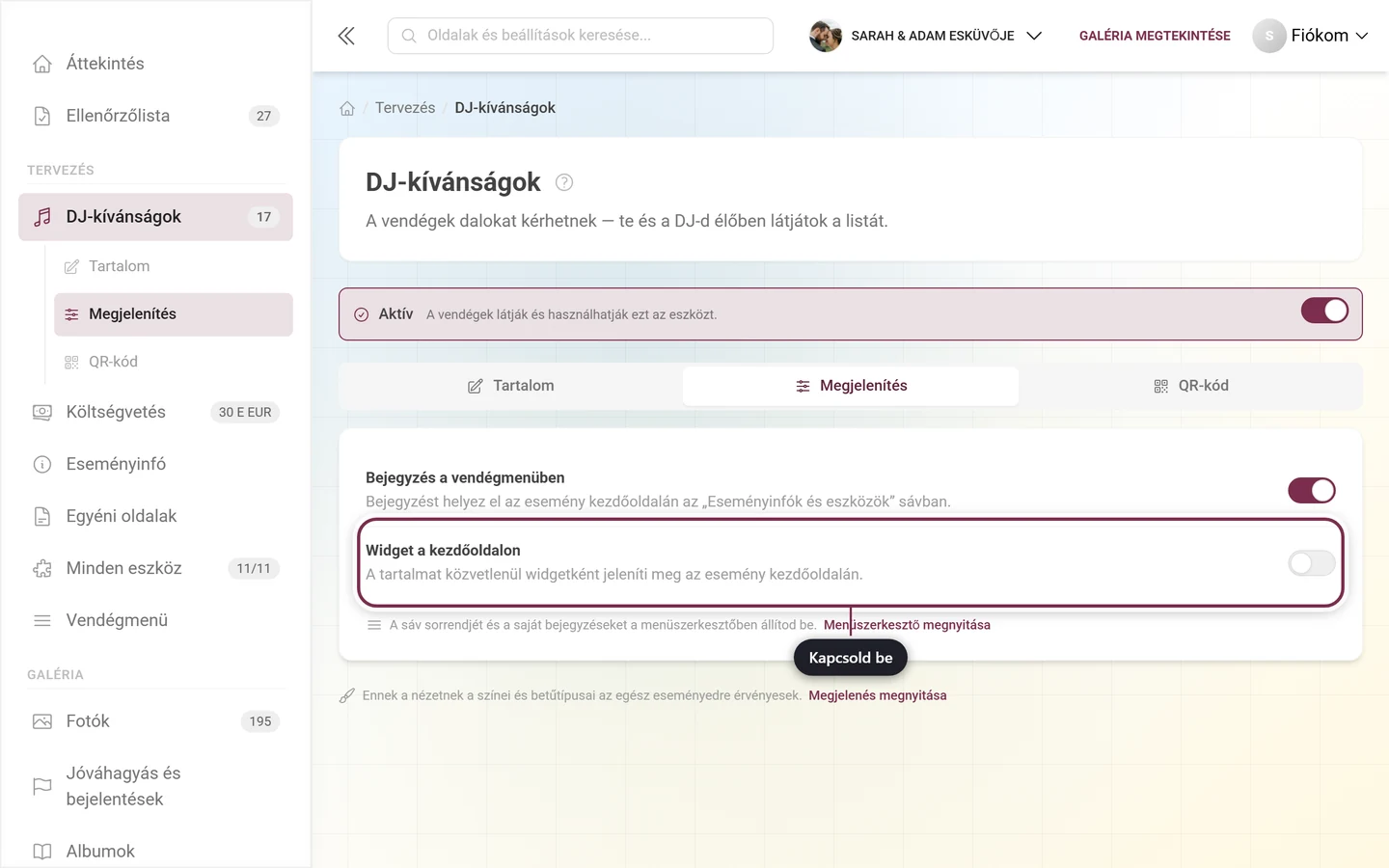This screenshot has height=868, width=1389.
Task: Open the Menüszerkesztő megnyitása link
Action: (907, 625)
